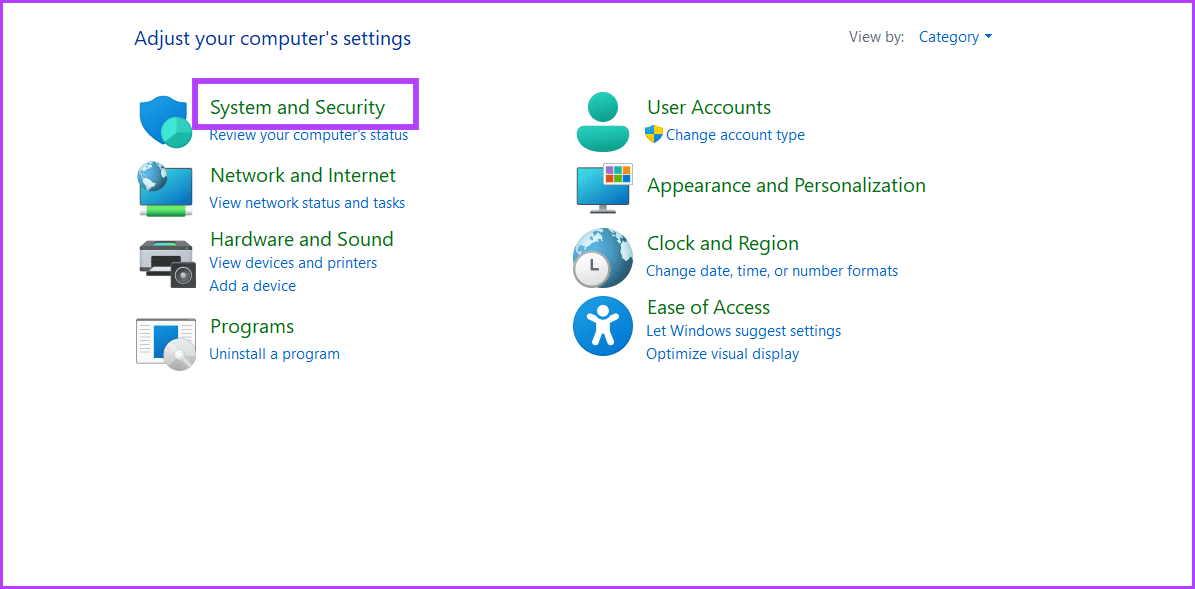Image resolution: width=1195 pixels, height=589 pixels.
Task: Open Optimize visual display link
Action: click(x=722, y=354)
